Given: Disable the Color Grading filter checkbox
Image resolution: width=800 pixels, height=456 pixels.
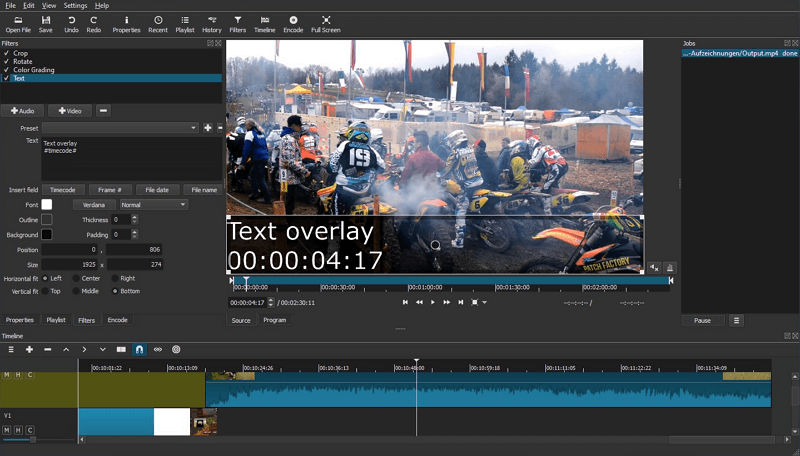Looking at the screenshot, I should (x=6, y=70).
